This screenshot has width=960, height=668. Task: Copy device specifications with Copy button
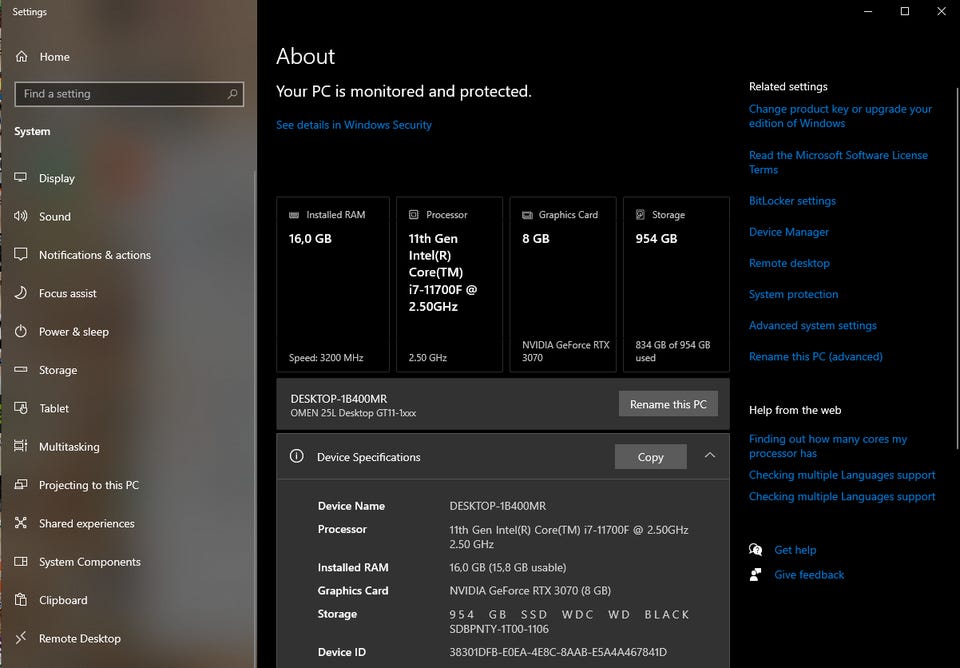point(650,457)
